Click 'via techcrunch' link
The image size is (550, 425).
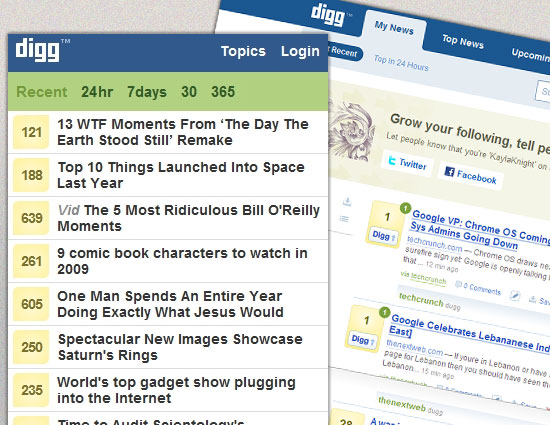[423, 278]
